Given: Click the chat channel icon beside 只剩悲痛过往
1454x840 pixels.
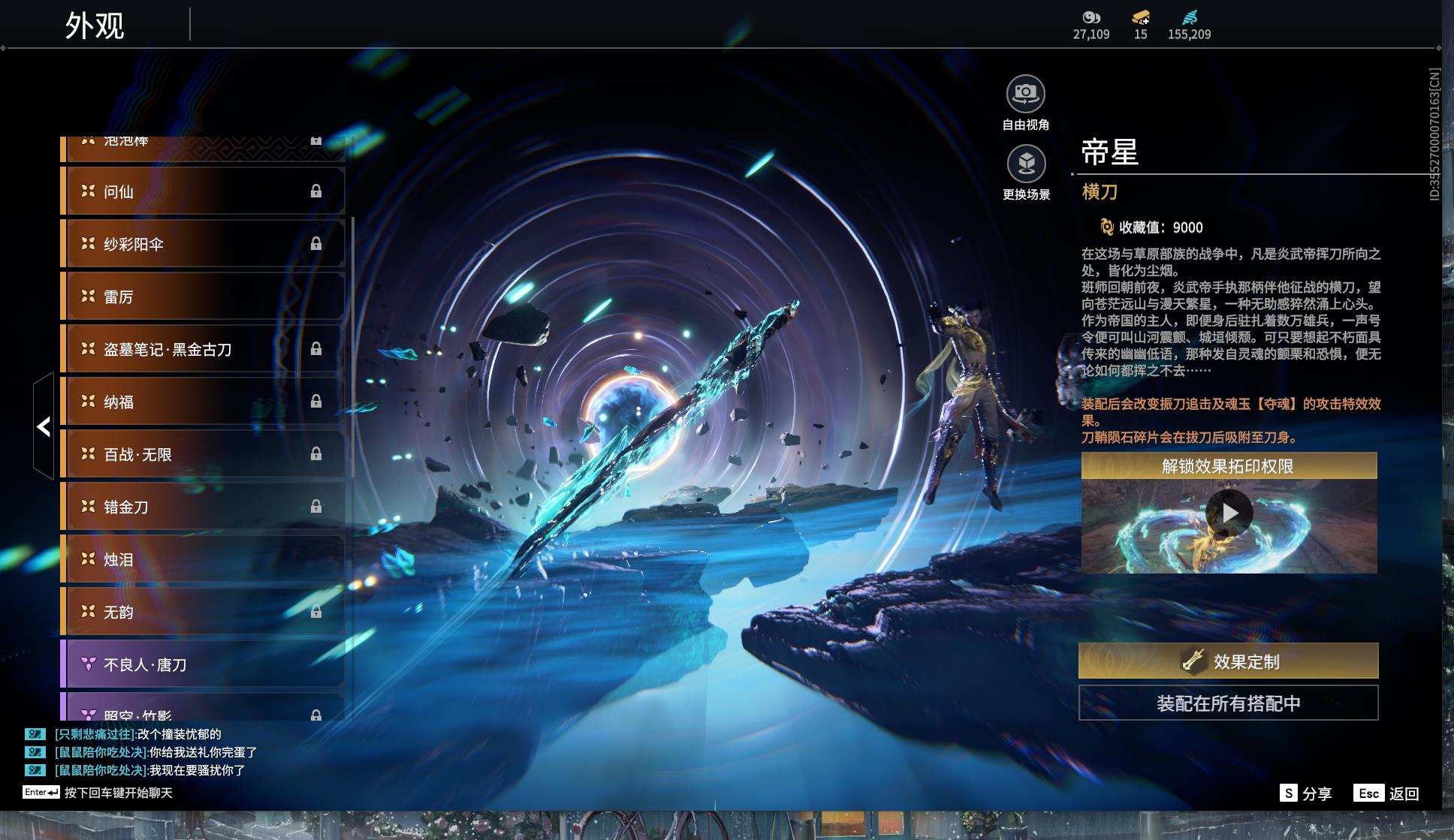Looking at the screenshot, I should pyautogui.click(x=35, y=734).
